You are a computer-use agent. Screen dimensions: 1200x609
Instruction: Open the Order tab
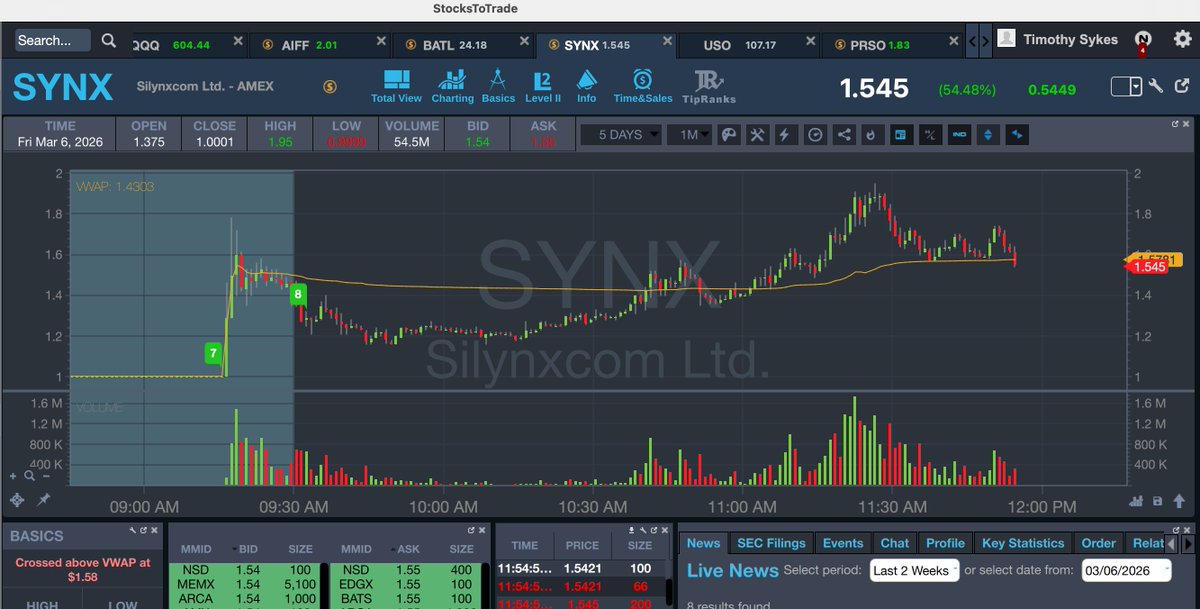point(1098,543)
